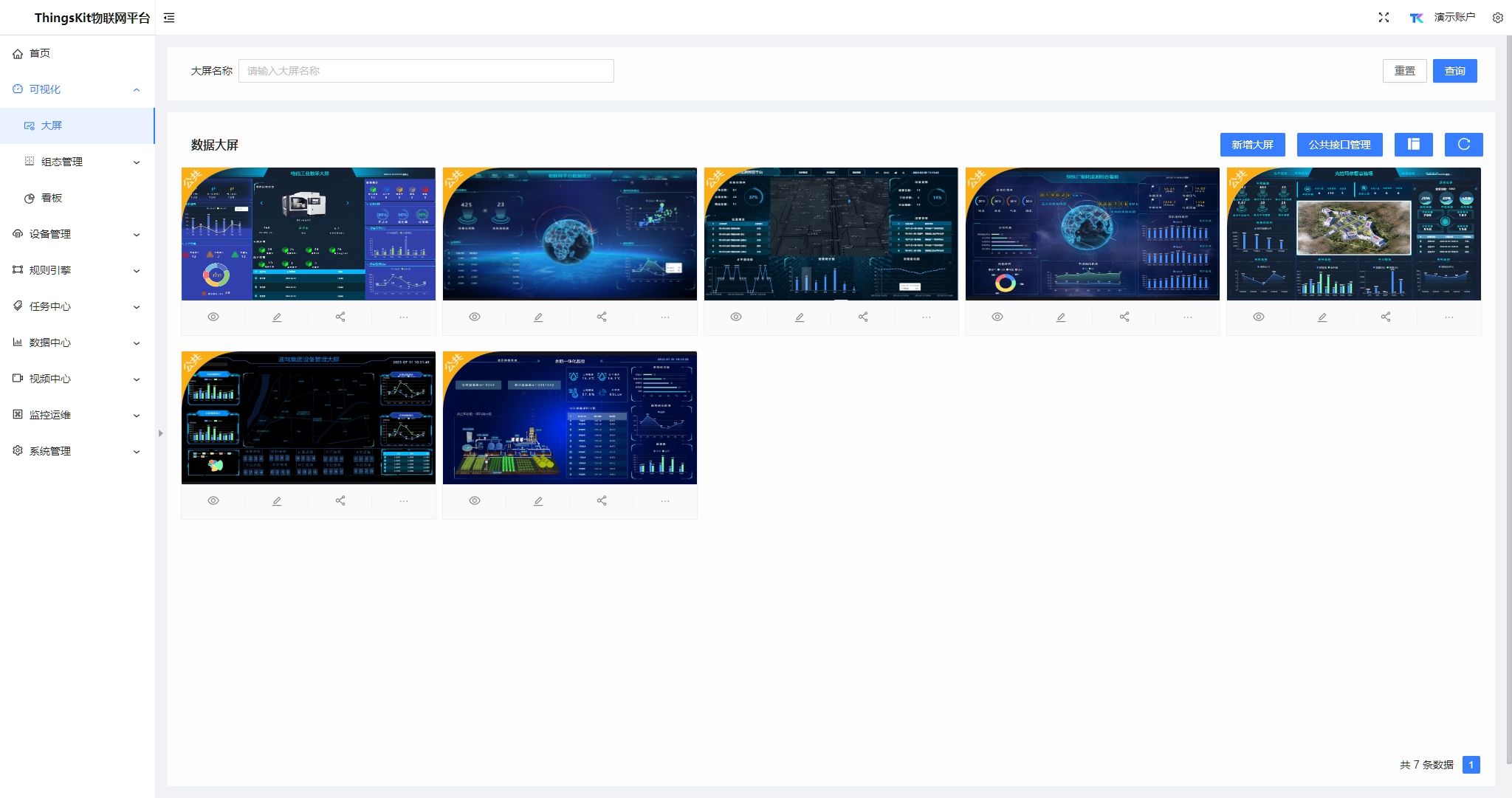Open the 看板 menu item
Screen dimensions: 1512x798
click(x=52, y=198)
